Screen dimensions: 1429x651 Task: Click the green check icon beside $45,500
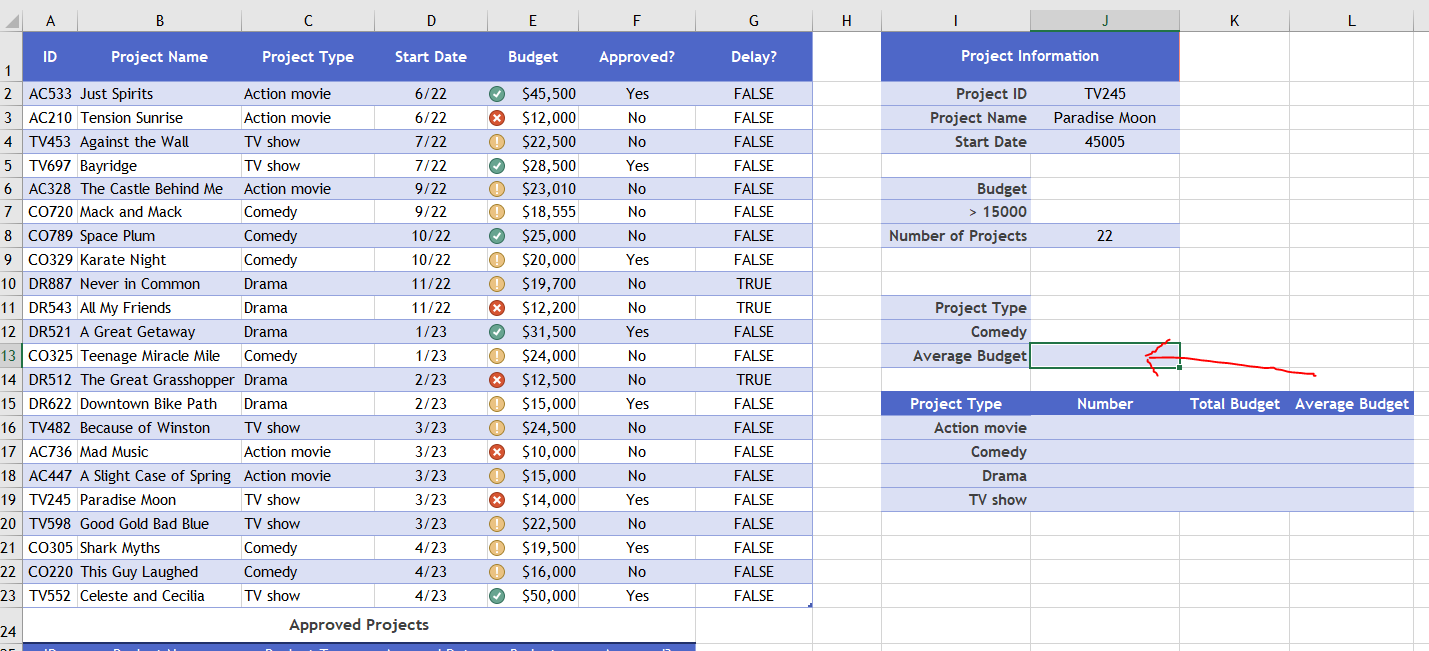[497, 93]
